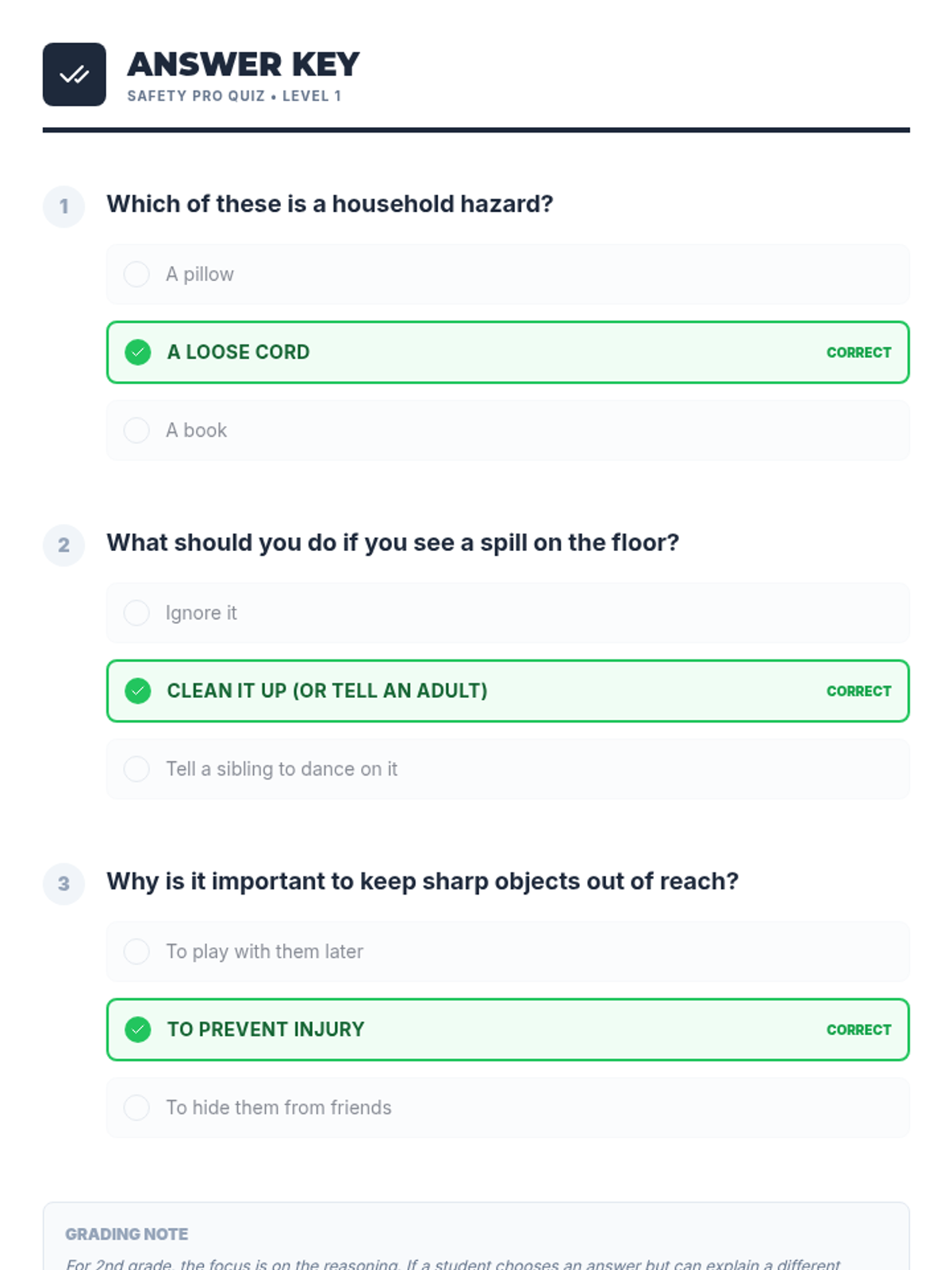Choose 'To play with them later' option
The width and height of the screenshot is (952, 1270).
pyautogui.click(x=136, y=952)
